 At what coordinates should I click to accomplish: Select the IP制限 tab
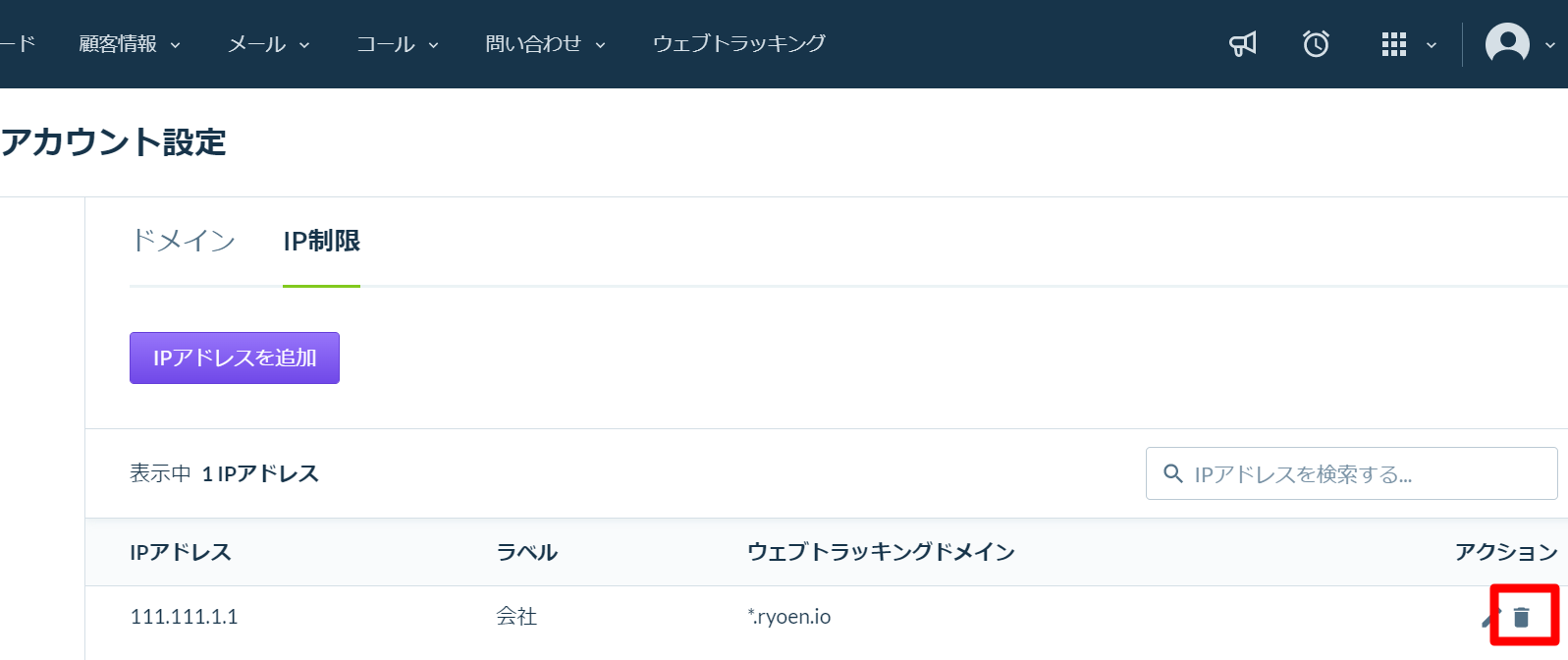(x=321, y=241)
